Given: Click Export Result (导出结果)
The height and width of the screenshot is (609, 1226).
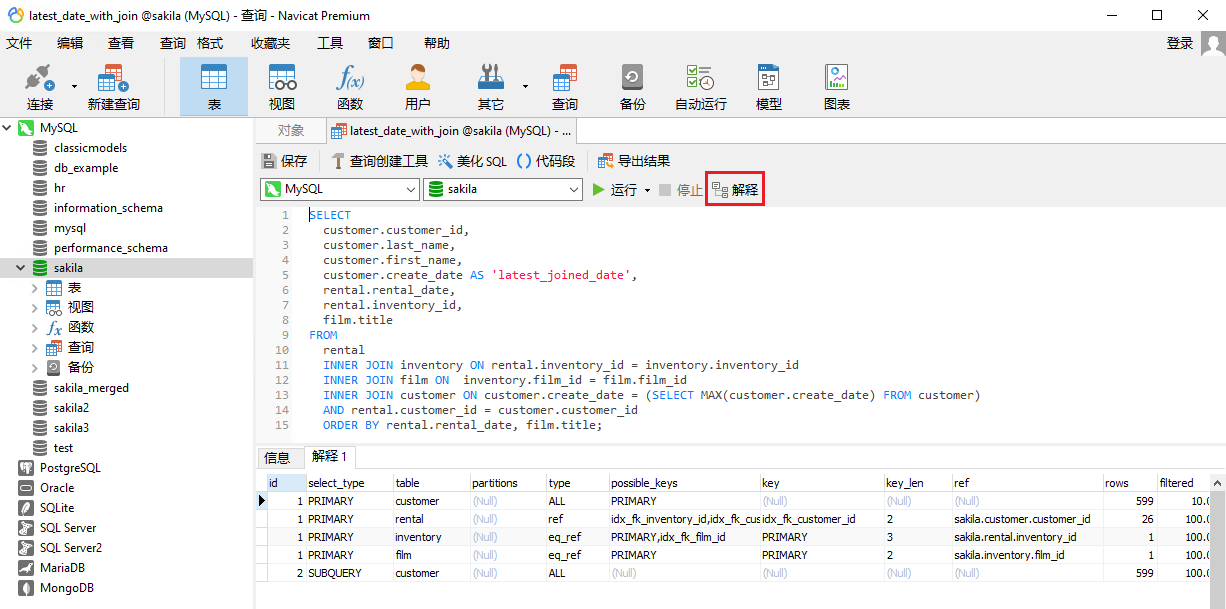Looking at the screenshot, I should point(633,161).
